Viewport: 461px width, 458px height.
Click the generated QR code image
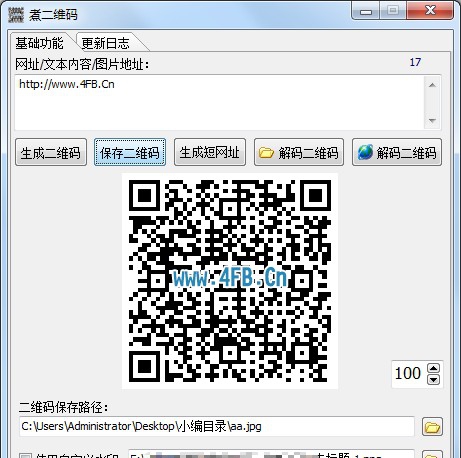[x=230, y=281]
